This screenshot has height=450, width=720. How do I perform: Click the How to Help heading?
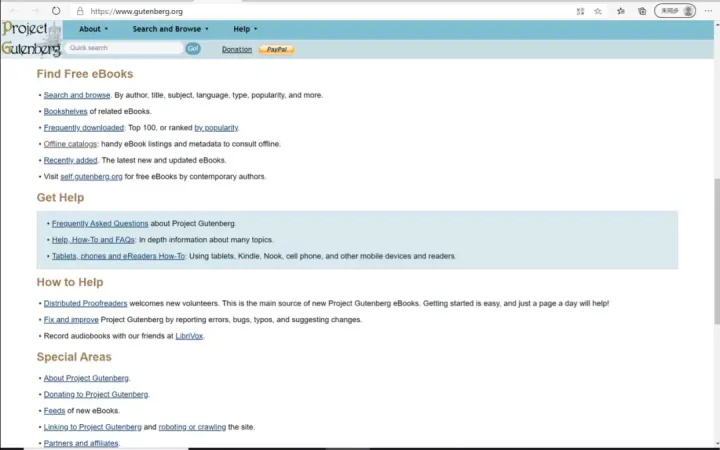(x=70, y=282)
